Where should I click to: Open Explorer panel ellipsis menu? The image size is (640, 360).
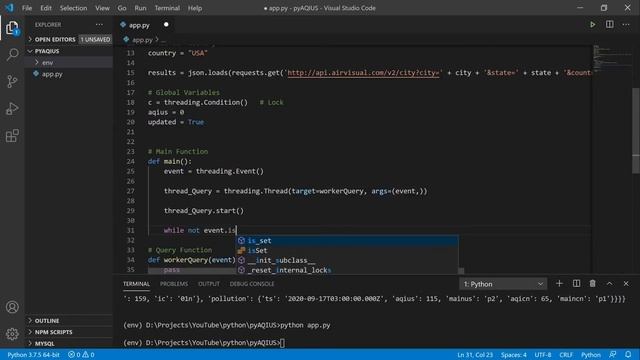click(99, 24)
